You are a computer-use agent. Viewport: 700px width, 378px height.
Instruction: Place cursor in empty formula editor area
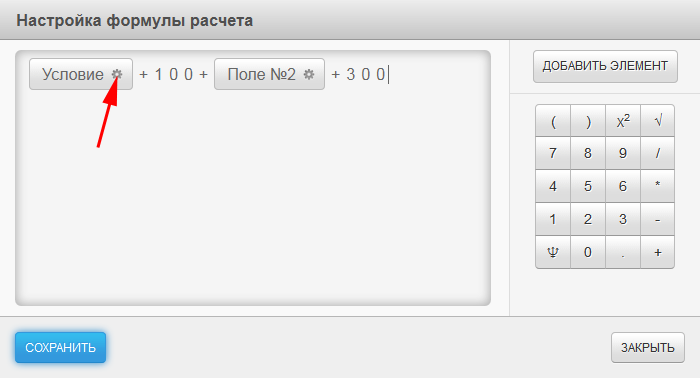[x=253, y=196]
